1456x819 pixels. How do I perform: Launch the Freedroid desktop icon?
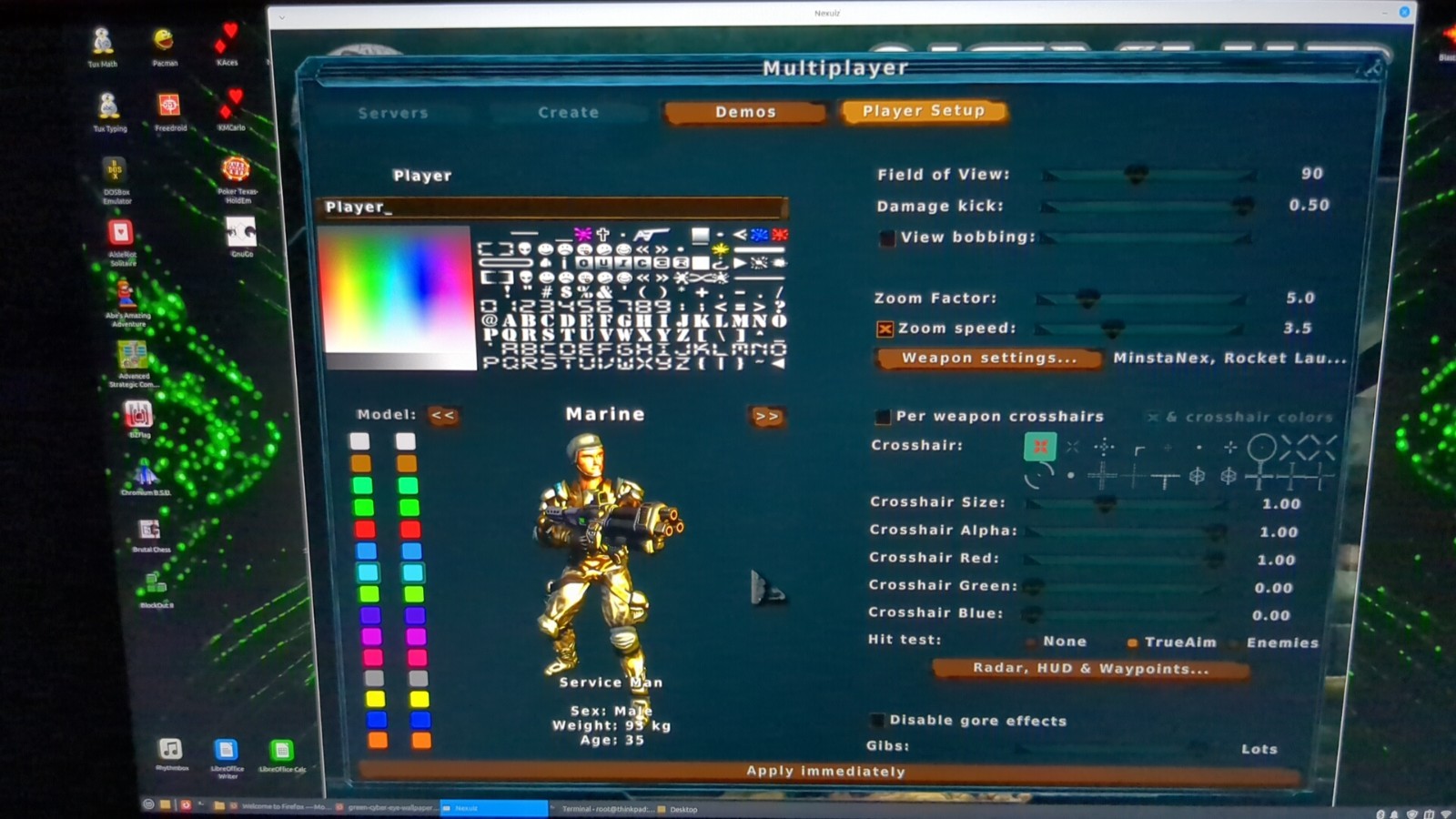[169, 112]
